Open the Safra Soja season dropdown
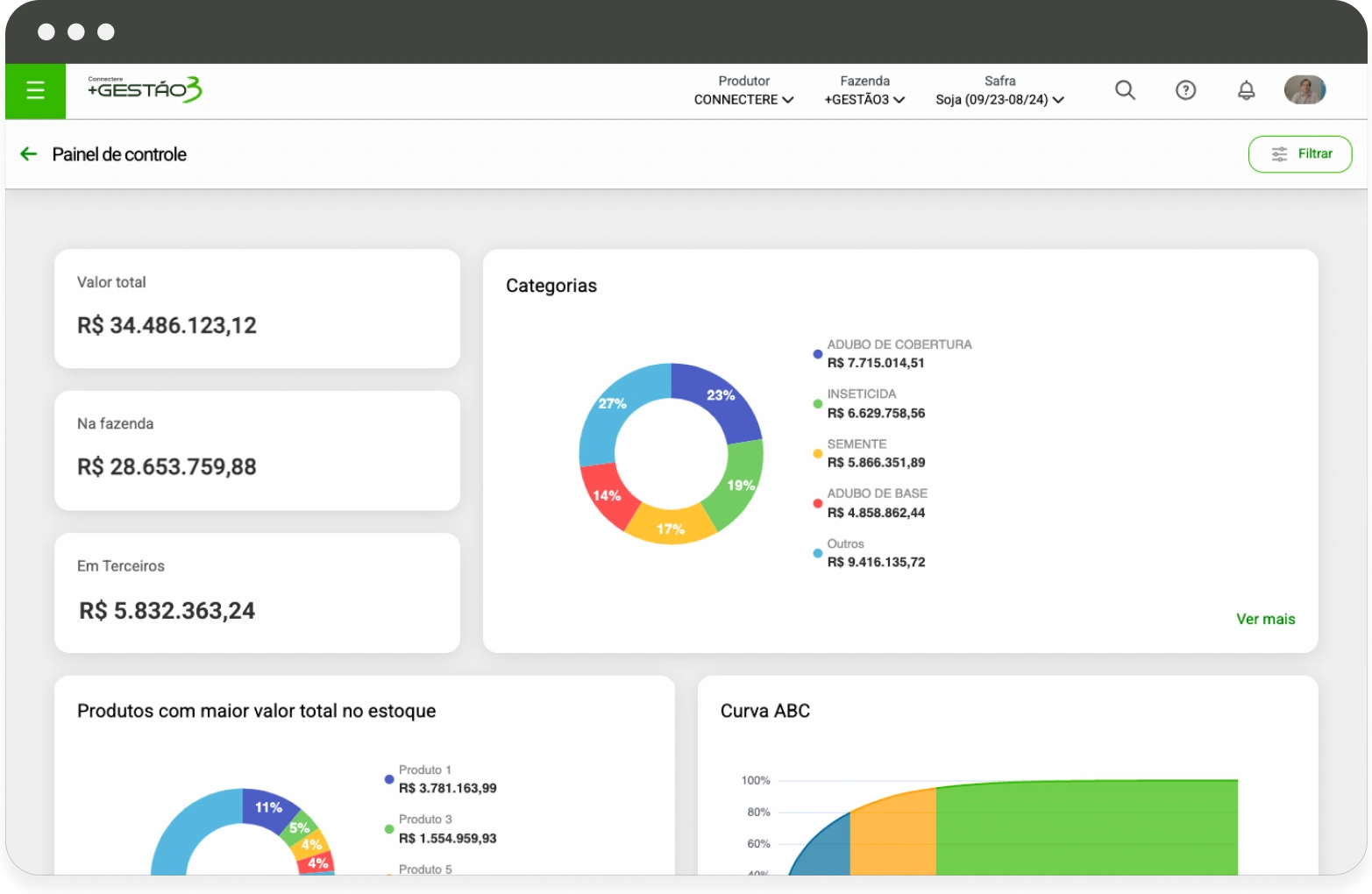This screenshot has height=894, width=1372. tap(999, 91)
